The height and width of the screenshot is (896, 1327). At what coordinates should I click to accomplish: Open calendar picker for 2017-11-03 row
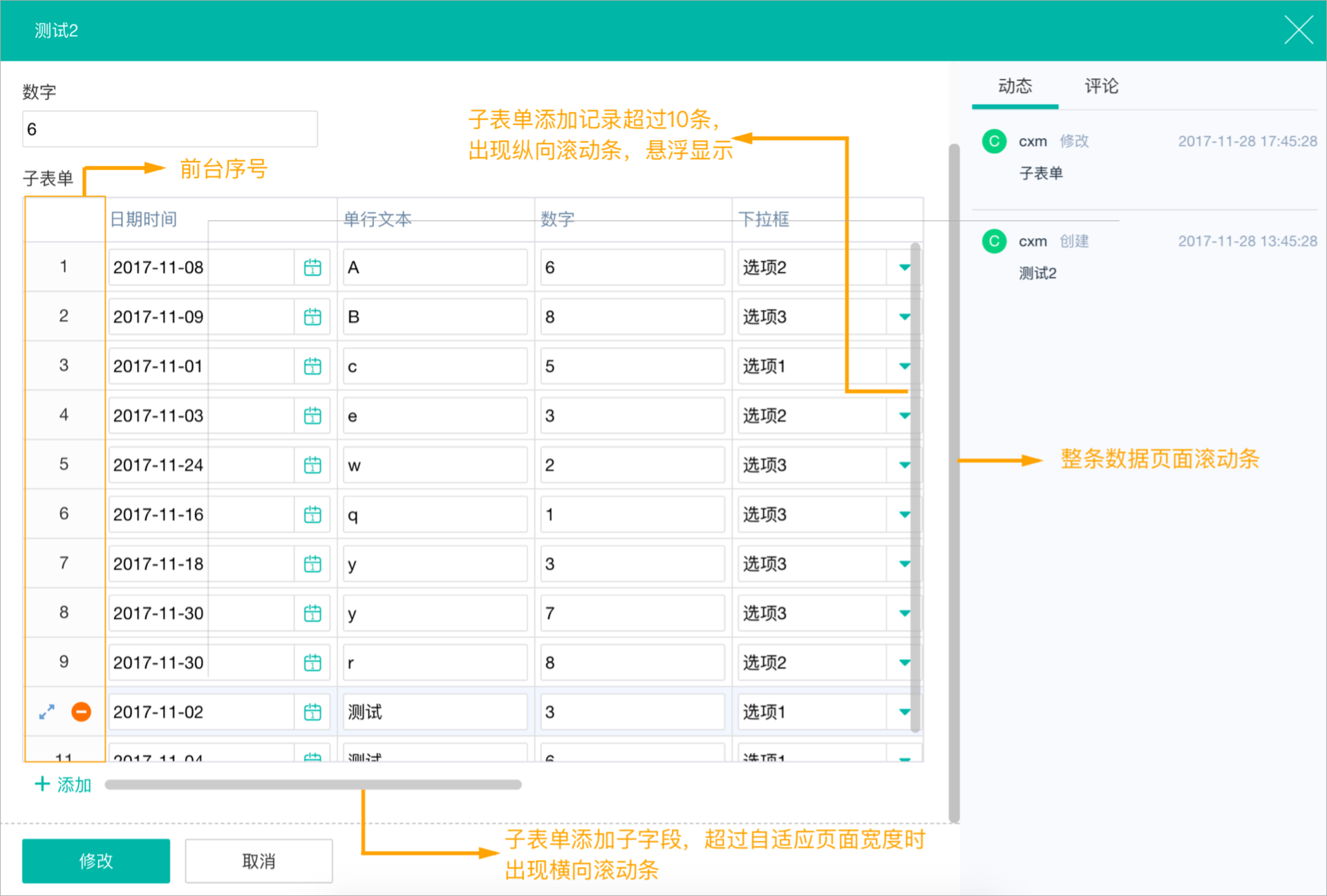point(312,416)
